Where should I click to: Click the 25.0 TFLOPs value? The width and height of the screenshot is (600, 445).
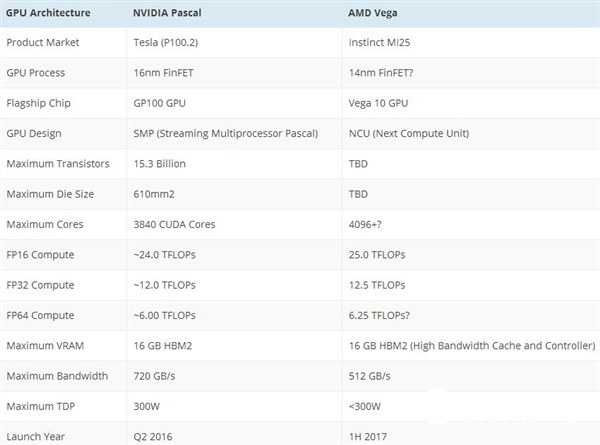(377, 255)
